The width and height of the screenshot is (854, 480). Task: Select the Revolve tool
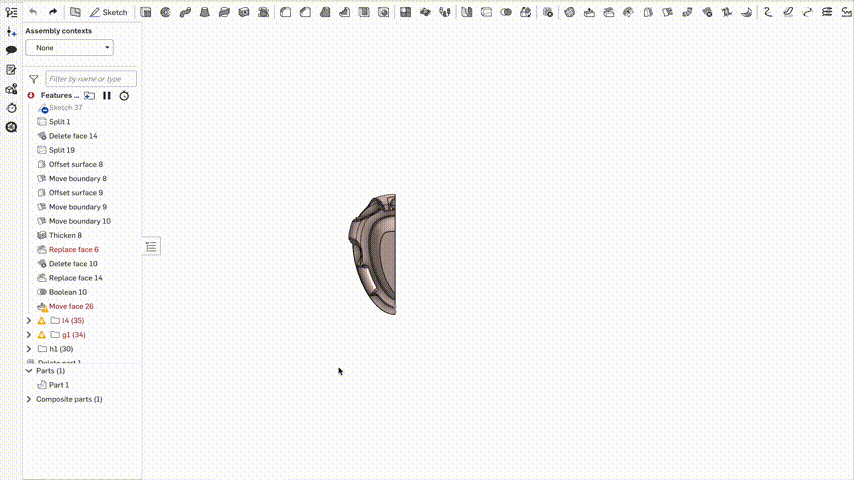pyautogui.click(x=165, y=12)
